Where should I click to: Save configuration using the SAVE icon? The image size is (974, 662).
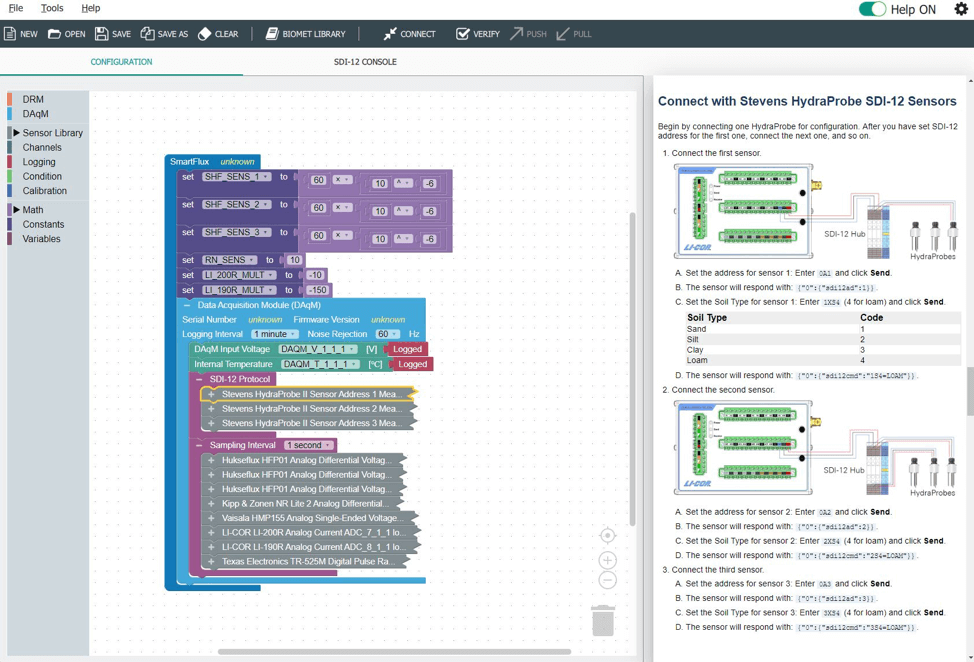pos(101,34)
